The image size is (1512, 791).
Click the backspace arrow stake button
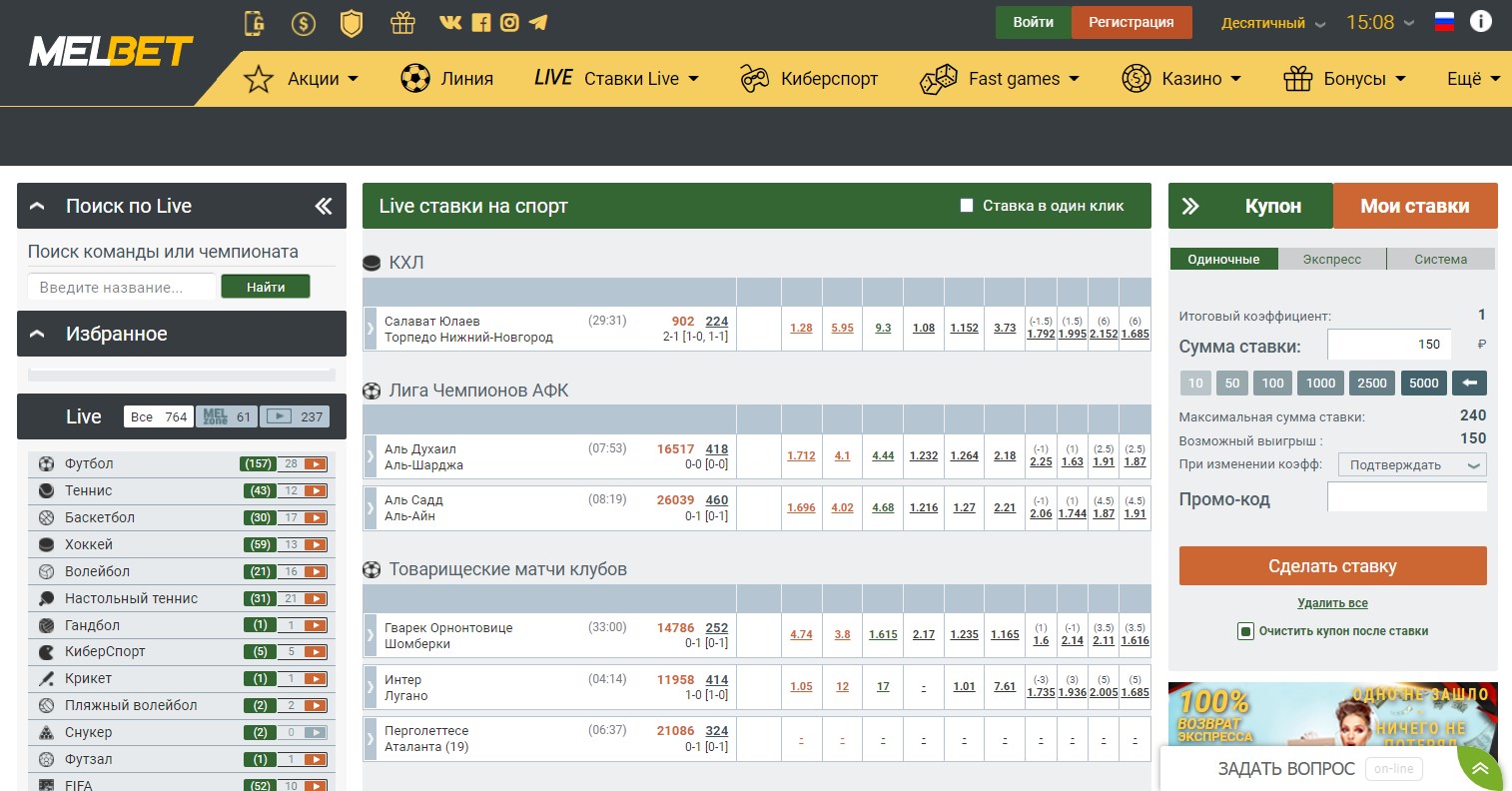point(1470,383)
